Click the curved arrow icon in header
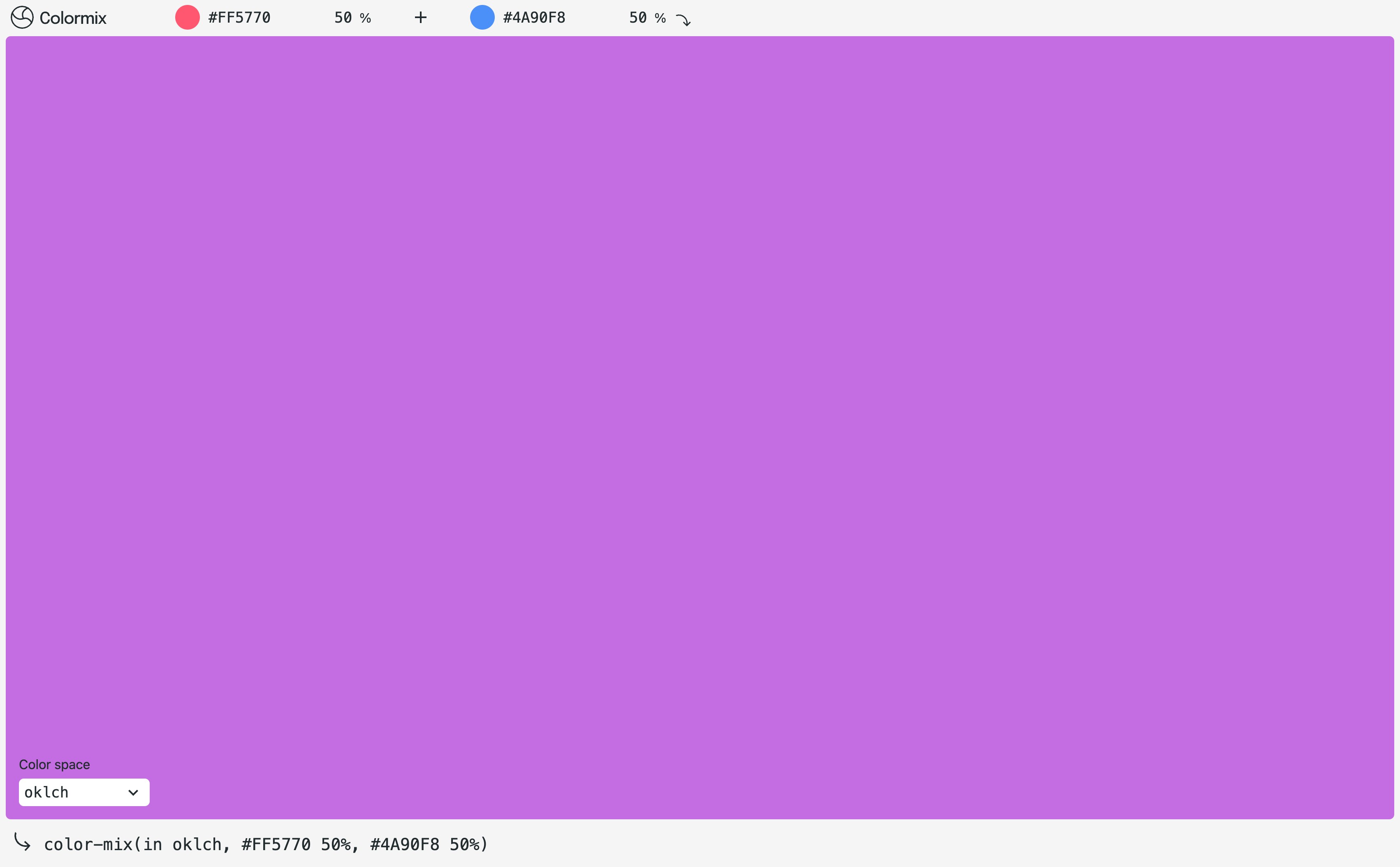The height and width of the screenshot is (867, 1400). [684, 21]
